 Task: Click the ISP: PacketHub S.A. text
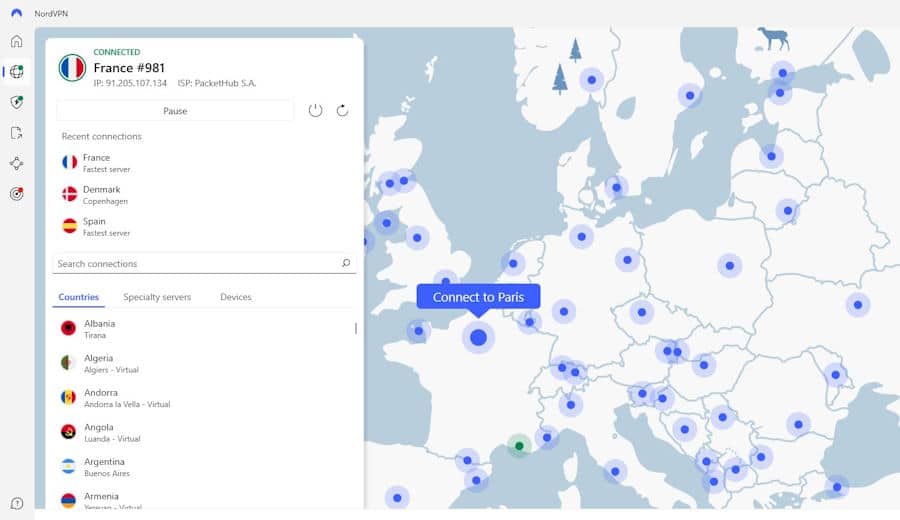[x=217, y=83]
